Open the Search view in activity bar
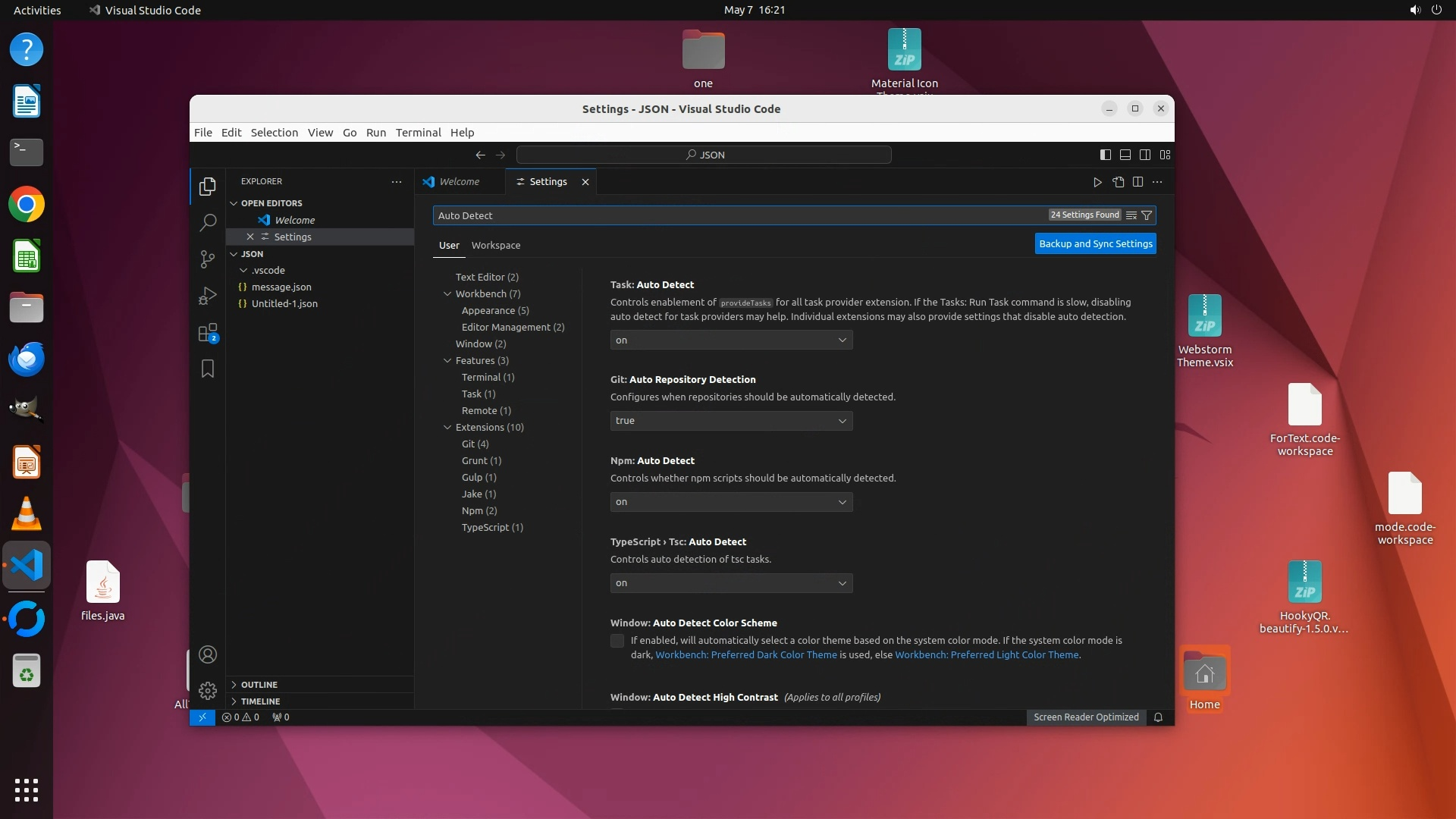 (207, 223)
